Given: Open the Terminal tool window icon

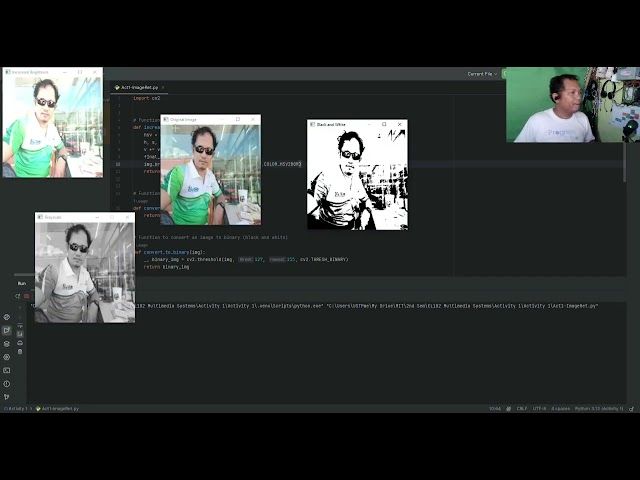Looking at the screenshot, I should pos(7,371).
